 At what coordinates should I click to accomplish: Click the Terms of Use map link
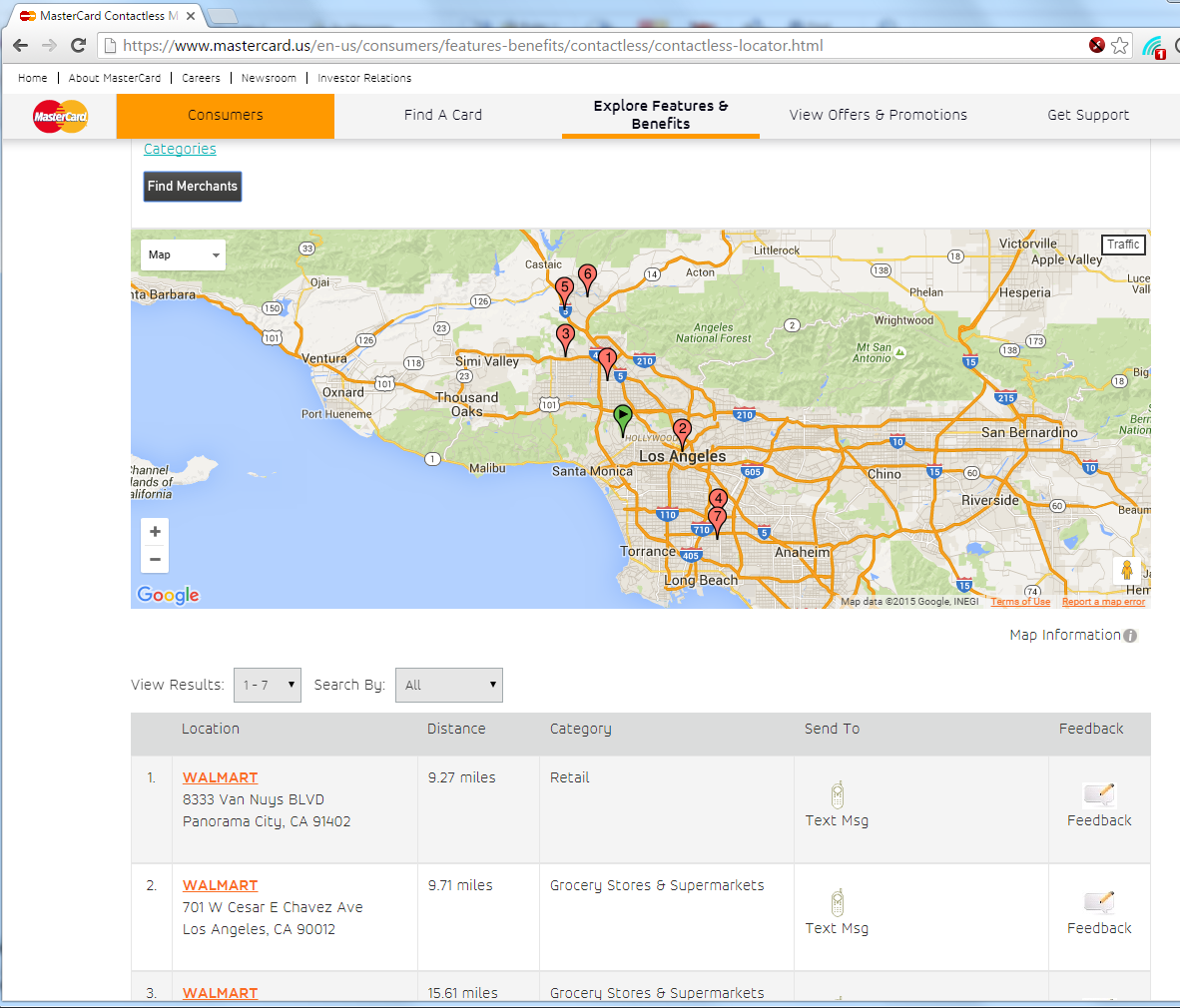(1019, 602)
